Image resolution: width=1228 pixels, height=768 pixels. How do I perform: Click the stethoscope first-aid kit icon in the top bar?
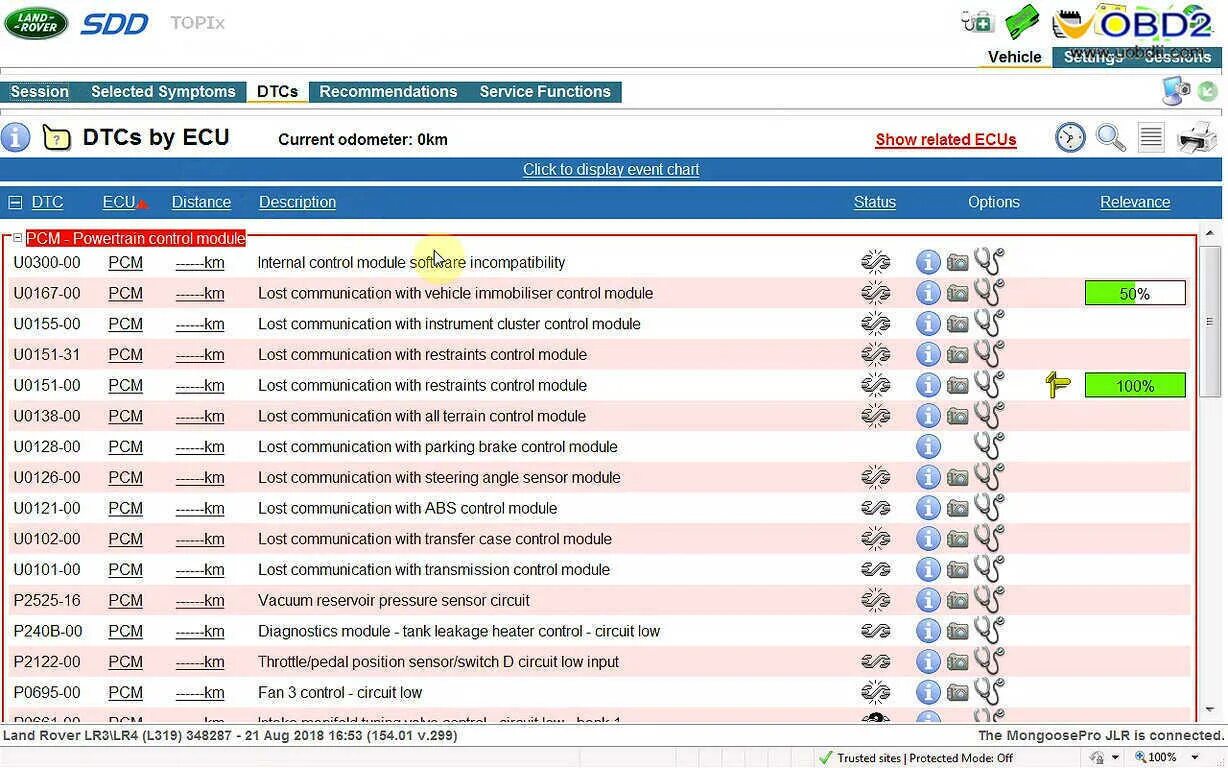pyautogui.click(x=976, y=21)
